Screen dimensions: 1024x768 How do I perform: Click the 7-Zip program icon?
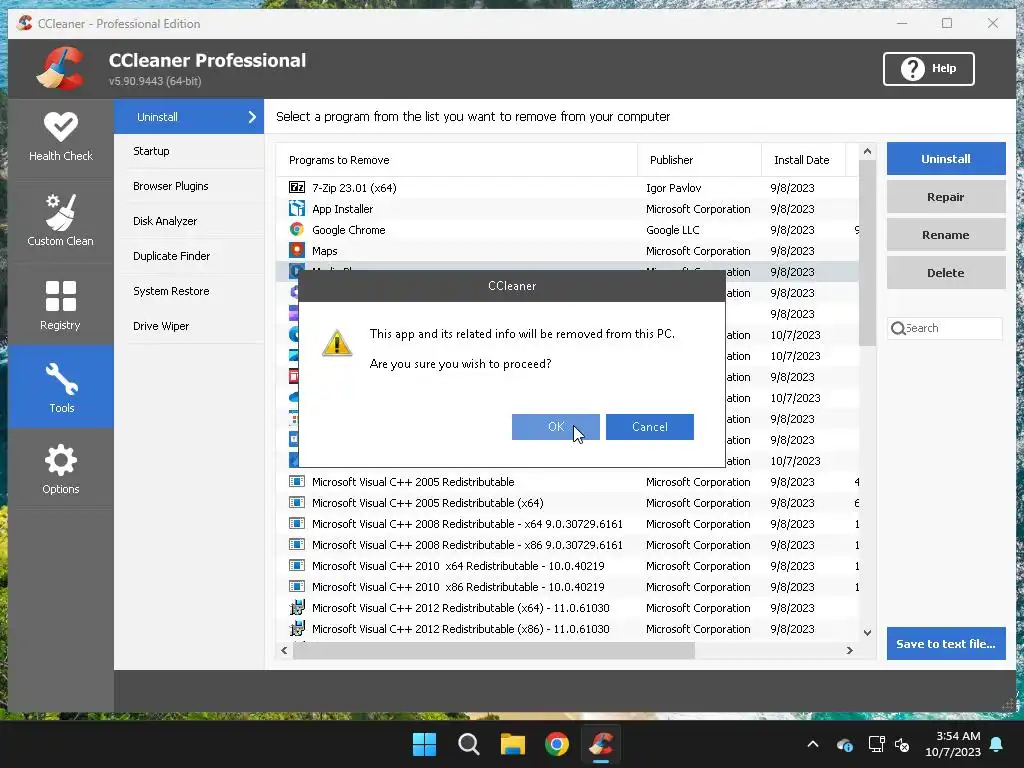pos(296,187)
